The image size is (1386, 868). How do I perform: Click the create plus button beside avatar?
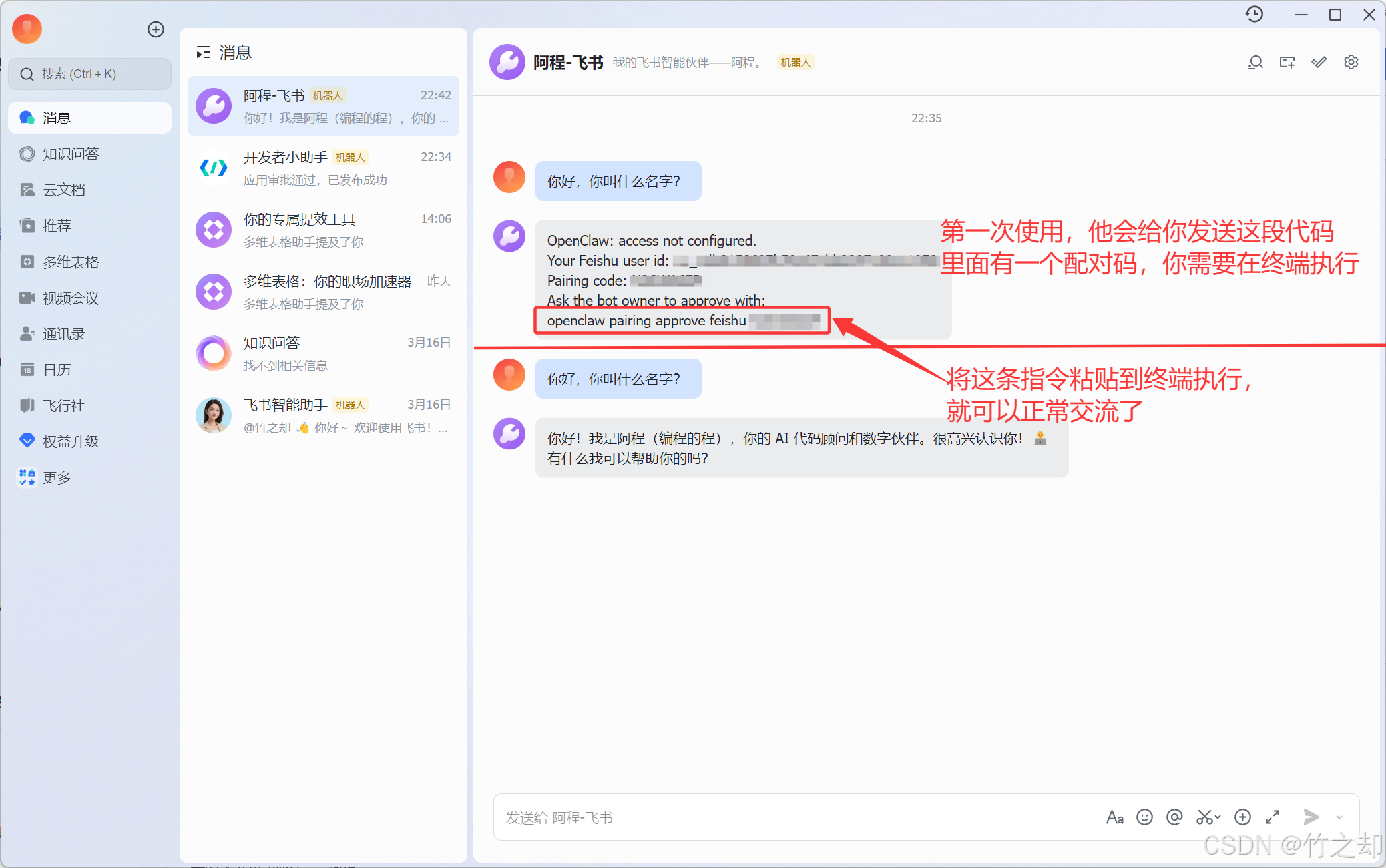tap(156, 29)
